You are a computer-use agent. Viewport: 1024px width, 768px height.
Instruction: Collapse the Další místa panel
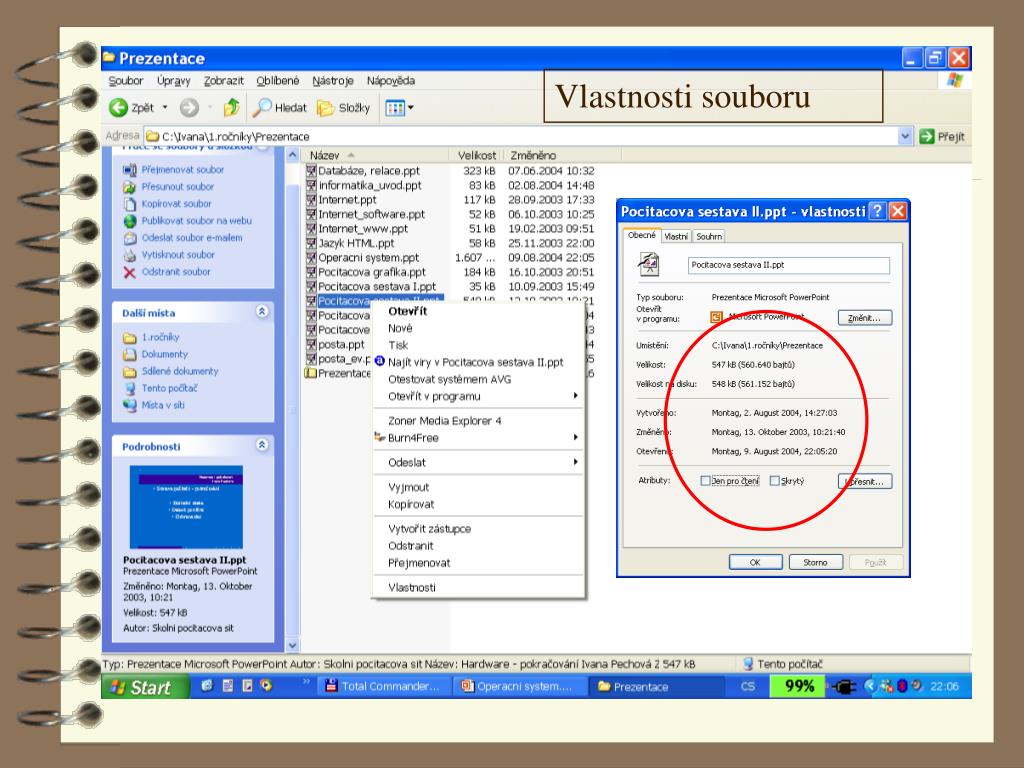[x=262, y=312]
